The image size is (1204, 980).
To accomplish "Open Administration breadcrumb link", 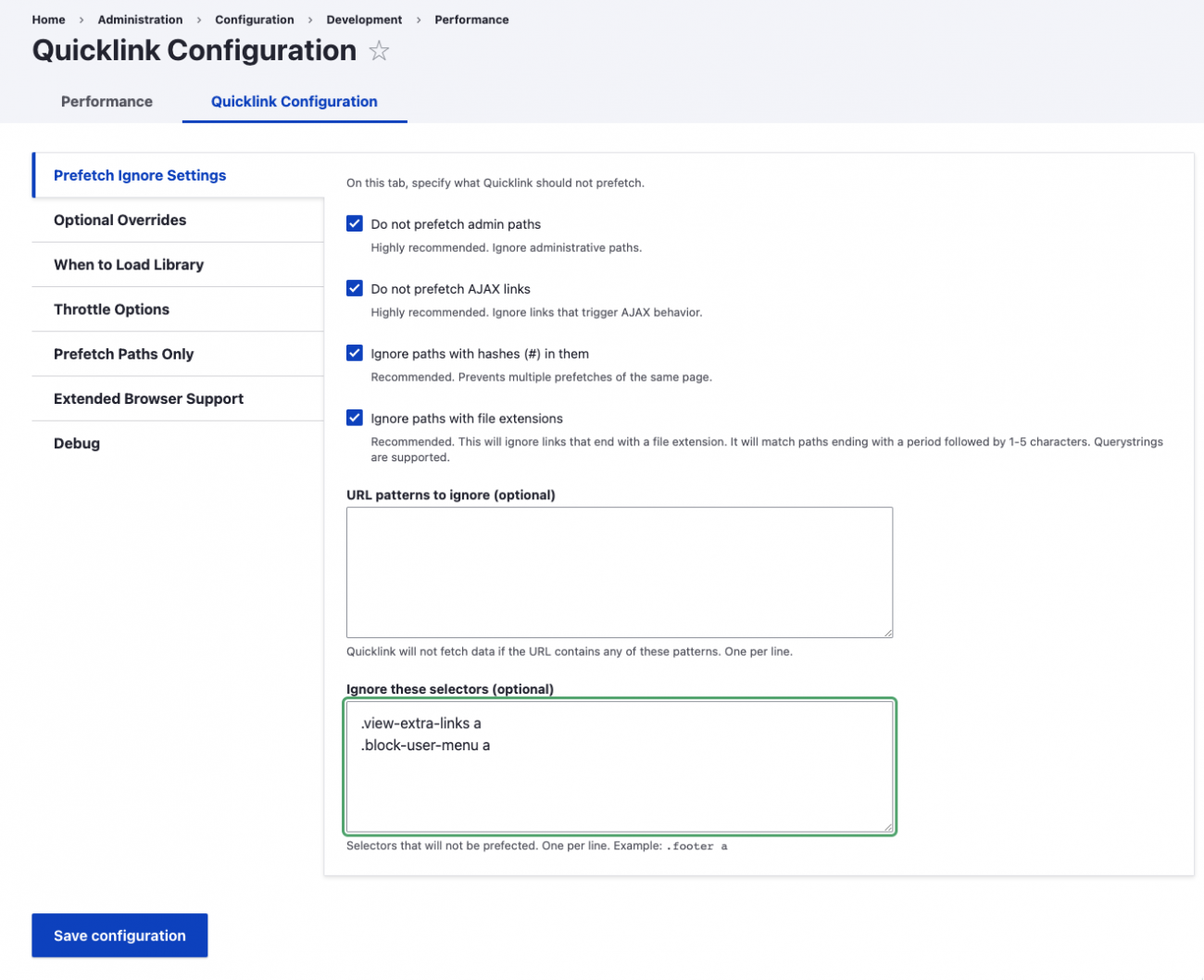I will pos(140,19).
